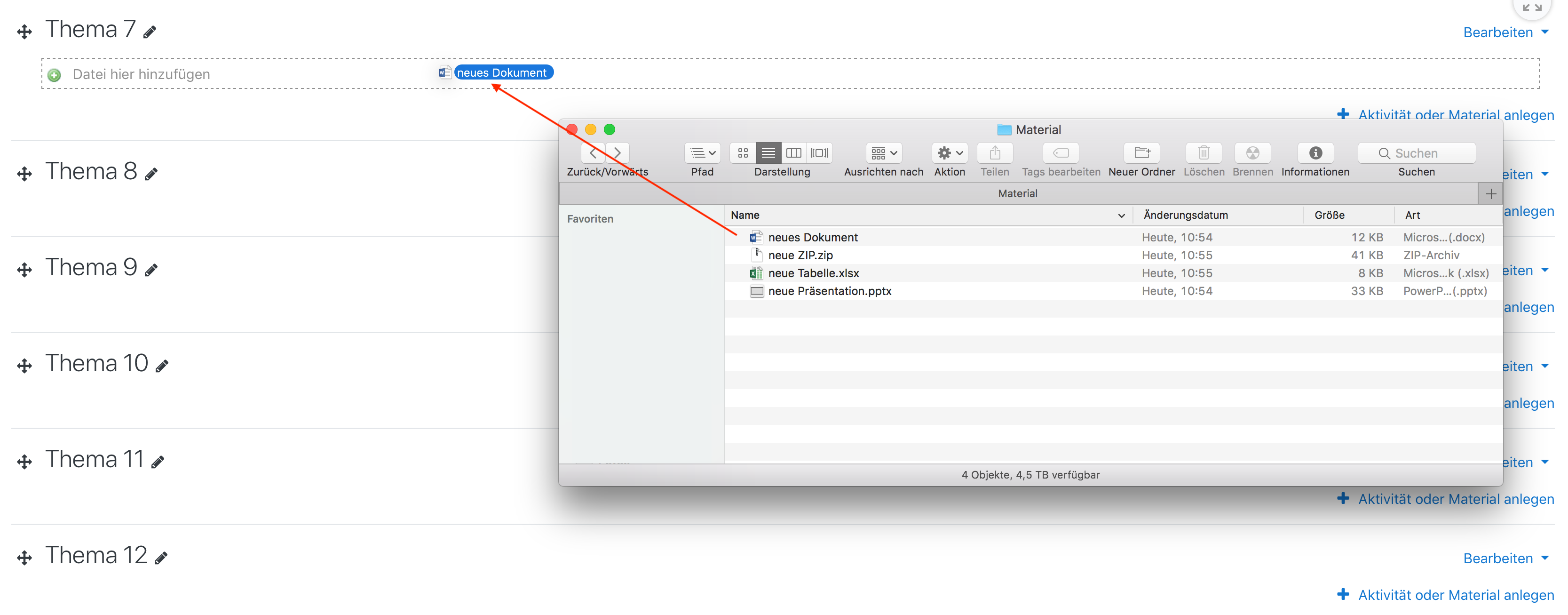
Task: Click the Suchen search field
Action: [x=1417, y=153]
